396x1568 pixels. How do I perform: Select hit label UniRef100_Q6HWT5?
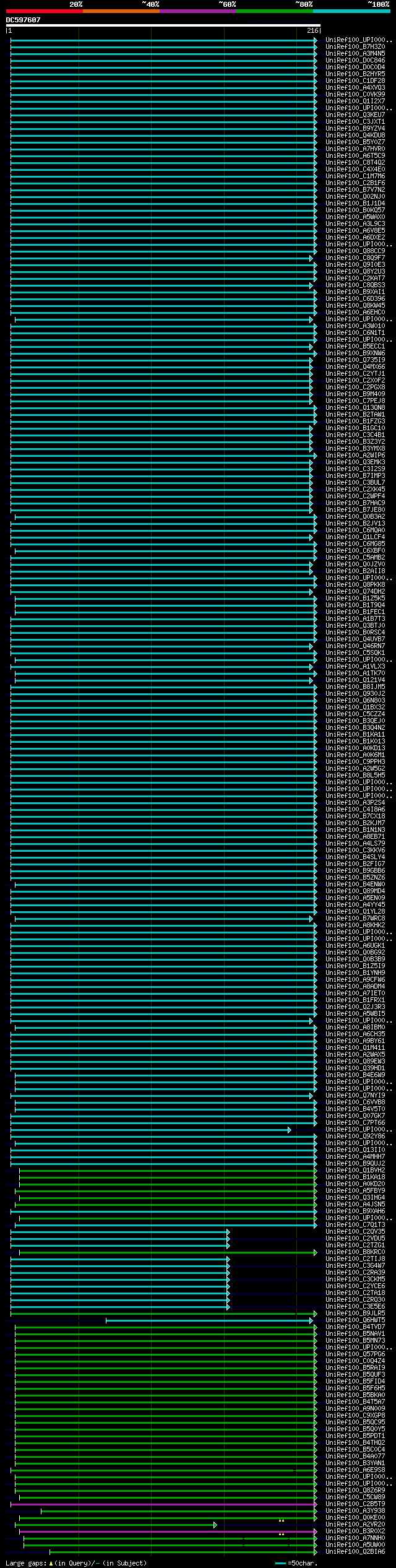tap(355, 1320)
